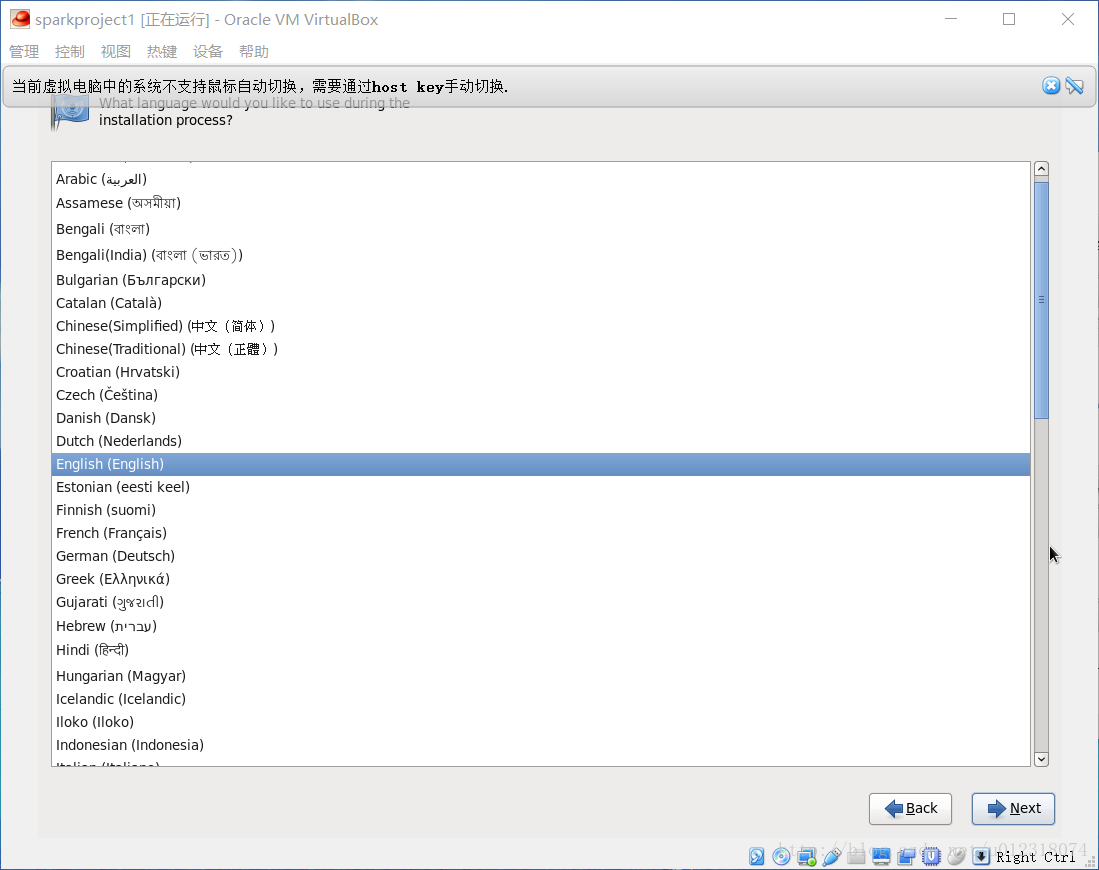Viewport: 1099px width, 870px height.
Task: Select Arabic language
Action: click(x=540, y=179)
